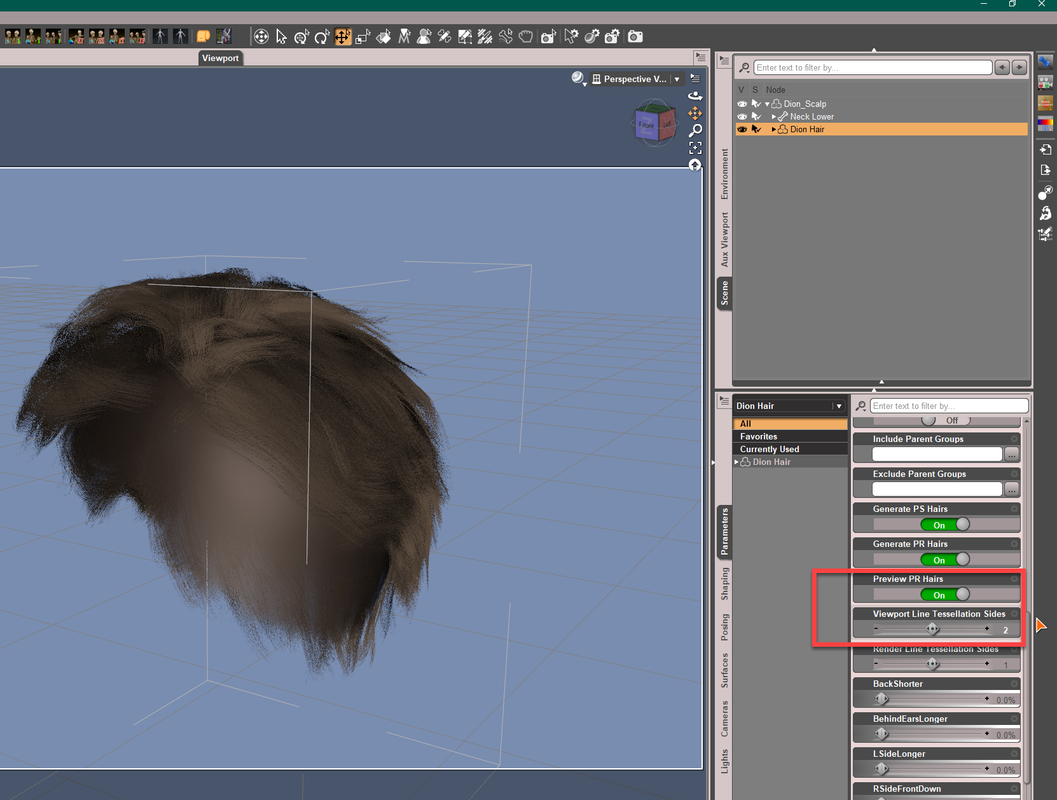
Task: Click the browse button for Include Parent Groups
Action: [x=1012, y=455]
